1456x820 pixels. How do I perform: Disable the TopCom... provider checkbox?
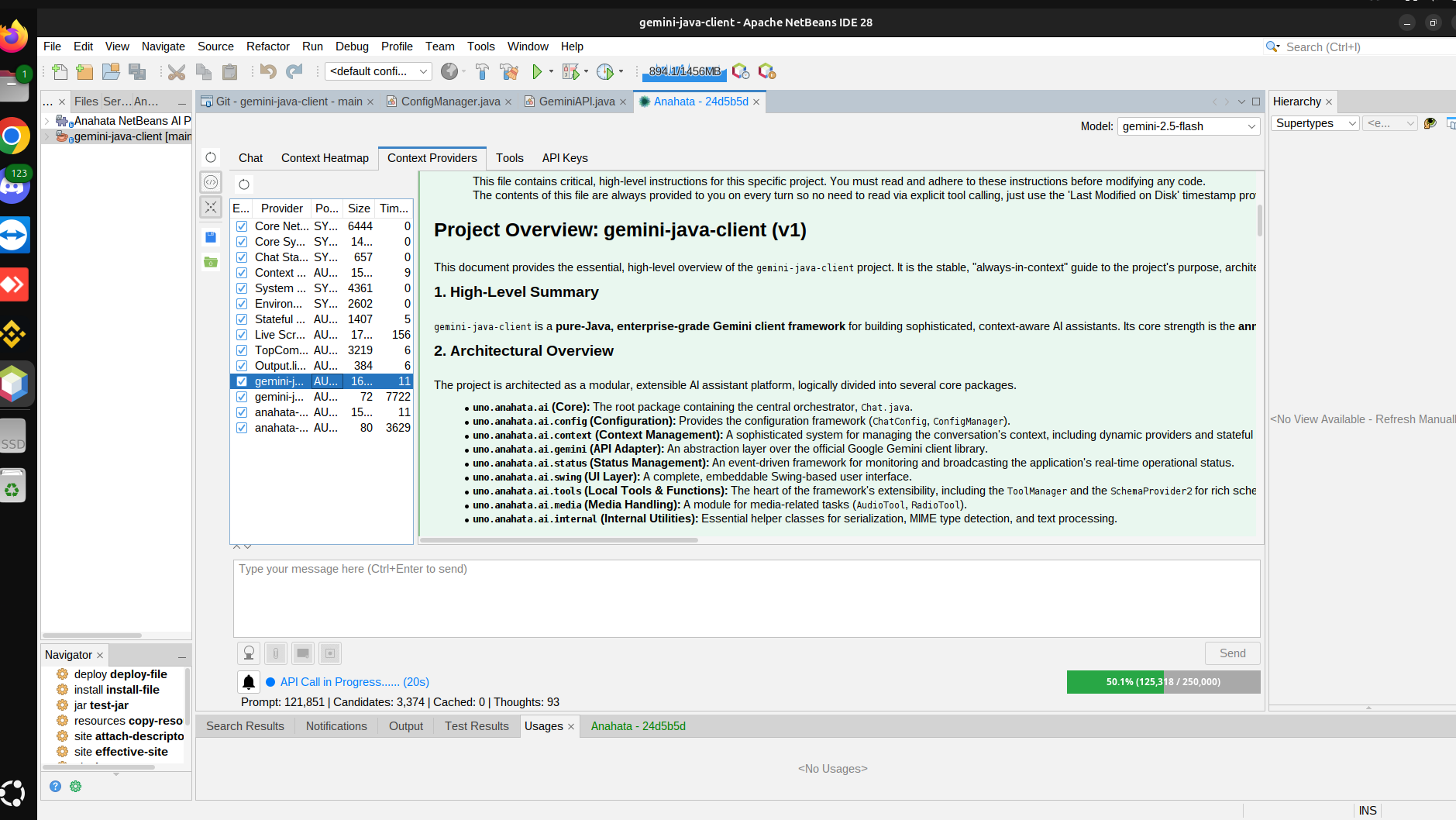[242, 350]
